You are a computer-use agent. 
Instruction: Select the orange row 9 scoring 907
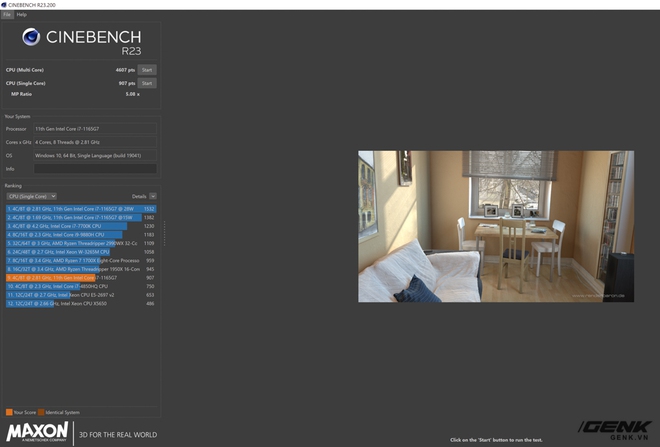point(81,278)
